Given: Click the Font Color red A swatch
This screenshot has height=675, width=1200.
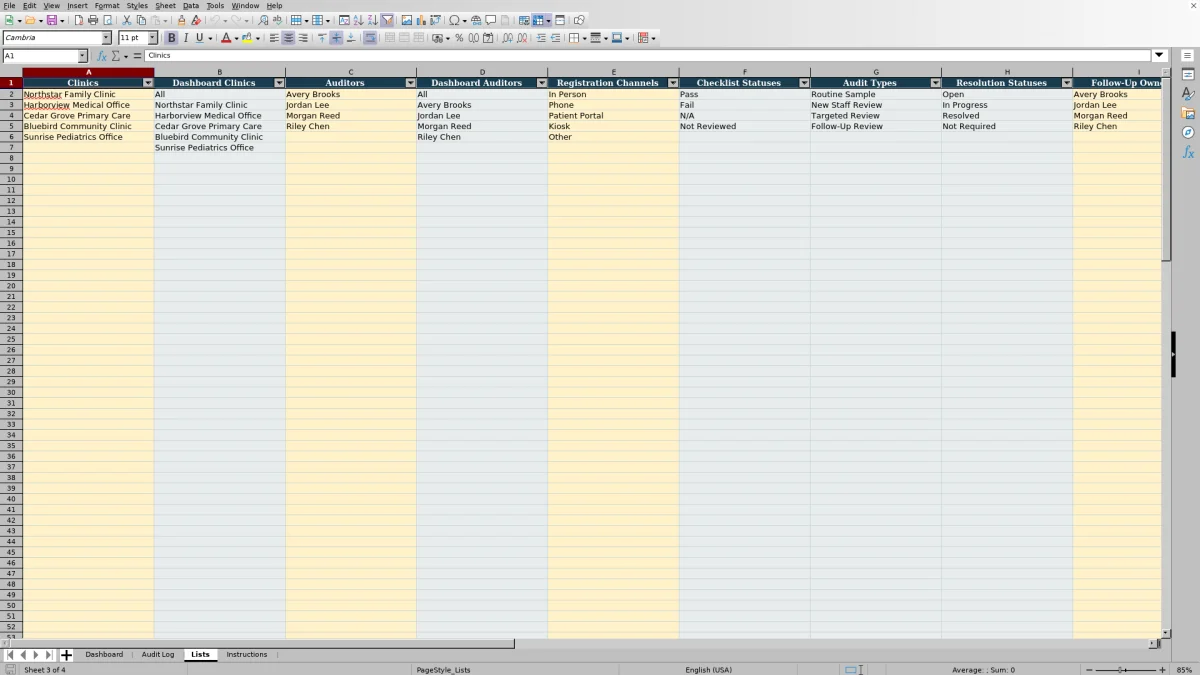Looking at the screenshot, I should pyautogui.click(x=225, y=38).
